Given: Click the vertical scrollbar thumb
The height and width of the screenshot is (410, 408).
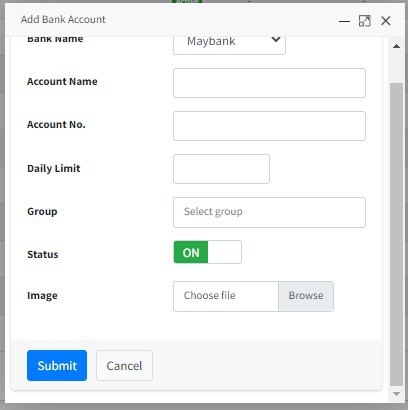Looking at the screenshot, I should point(396,235).
